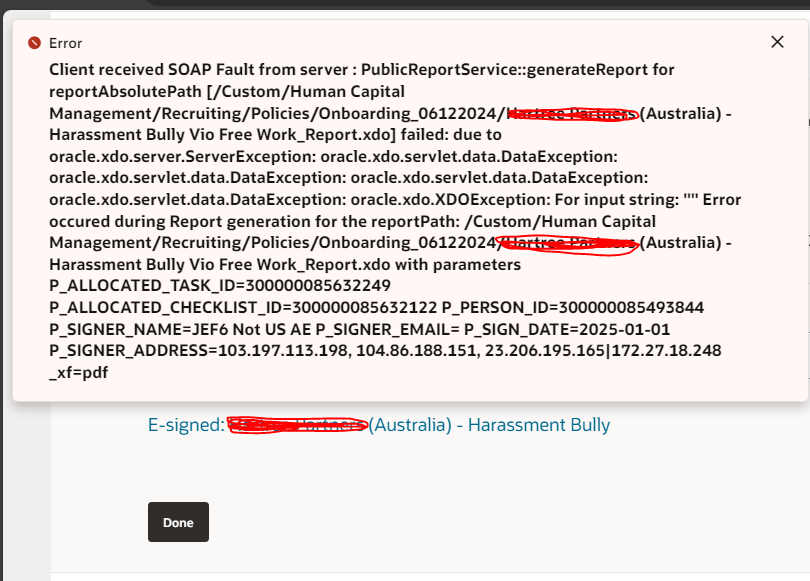Viewport: 810px width, 581px height.
Task: Click the Error dialog title text
Action: coord(67,43)
